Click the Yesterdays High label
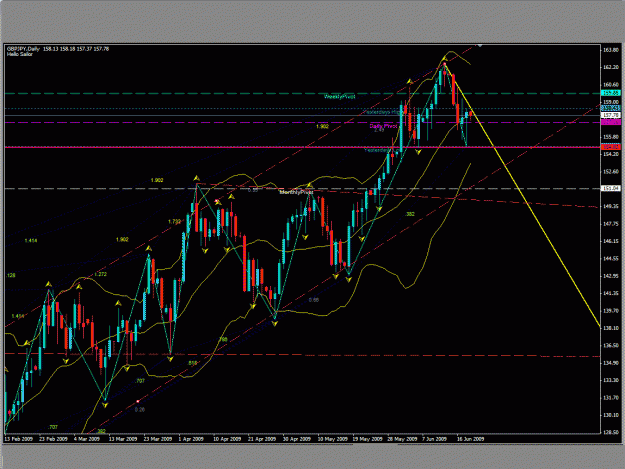 [x=383, y=112]
